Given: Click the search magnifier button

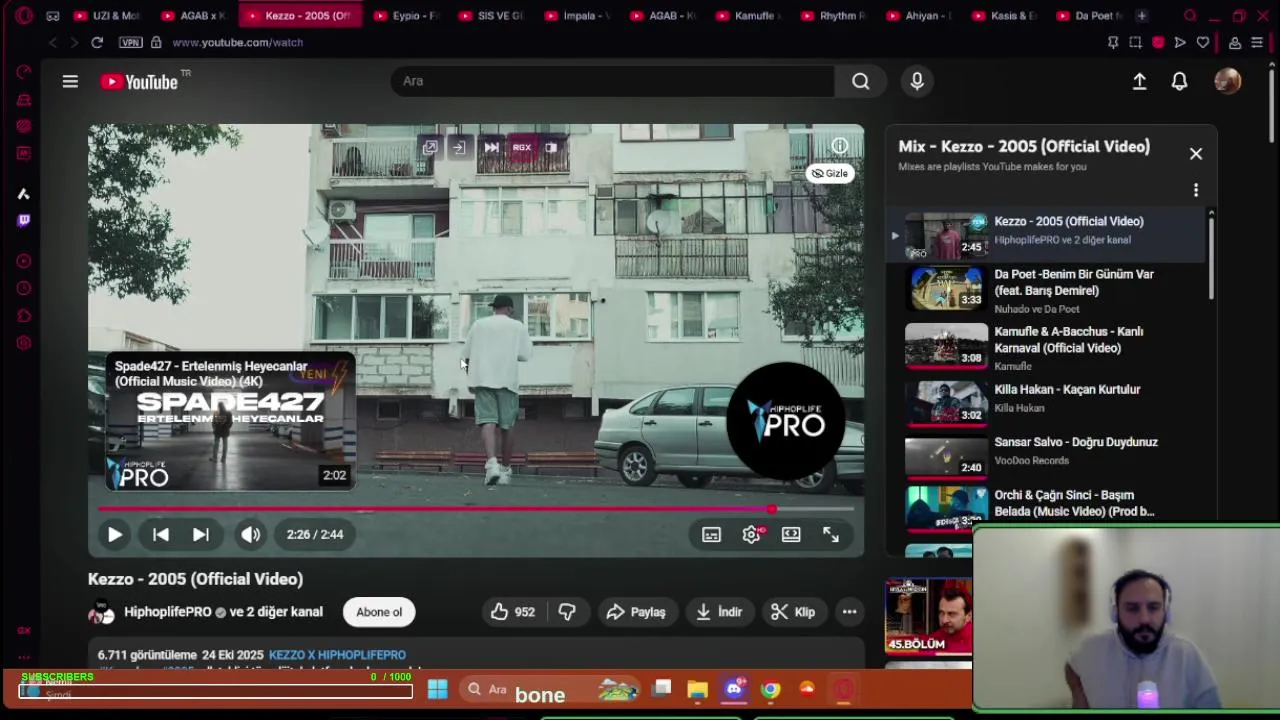Looking at the screenshot, I should tap(861, 81).
